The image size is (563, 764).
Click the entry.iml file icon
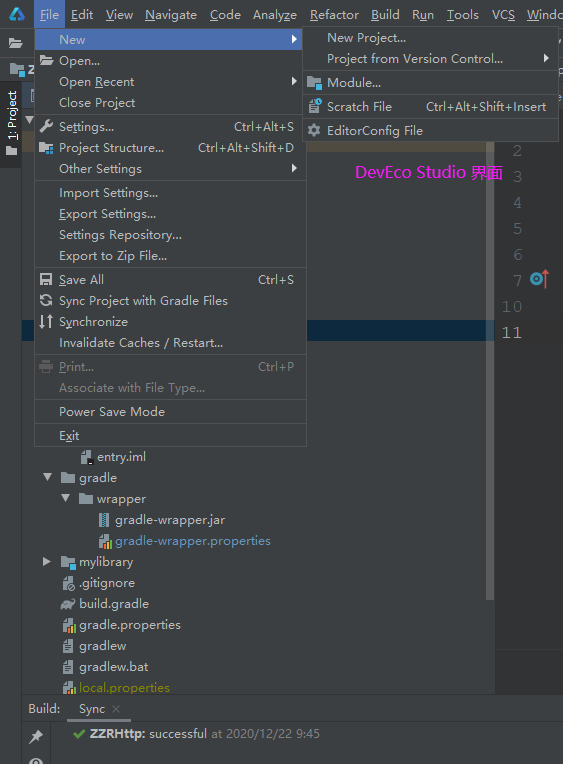click(x=87, y=457)
